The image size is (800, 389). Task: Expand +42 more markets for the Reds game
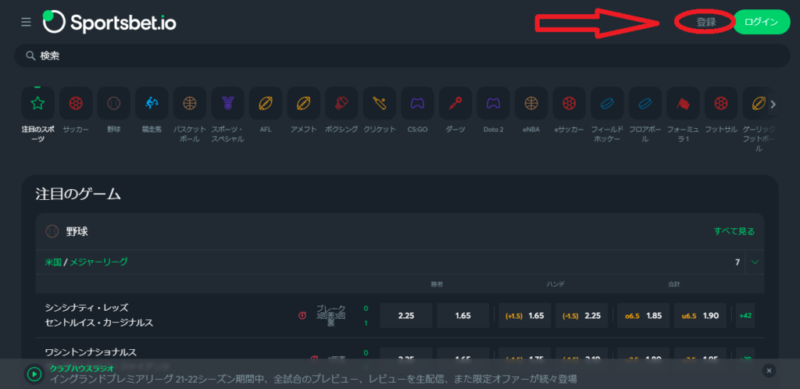[745, 315]
